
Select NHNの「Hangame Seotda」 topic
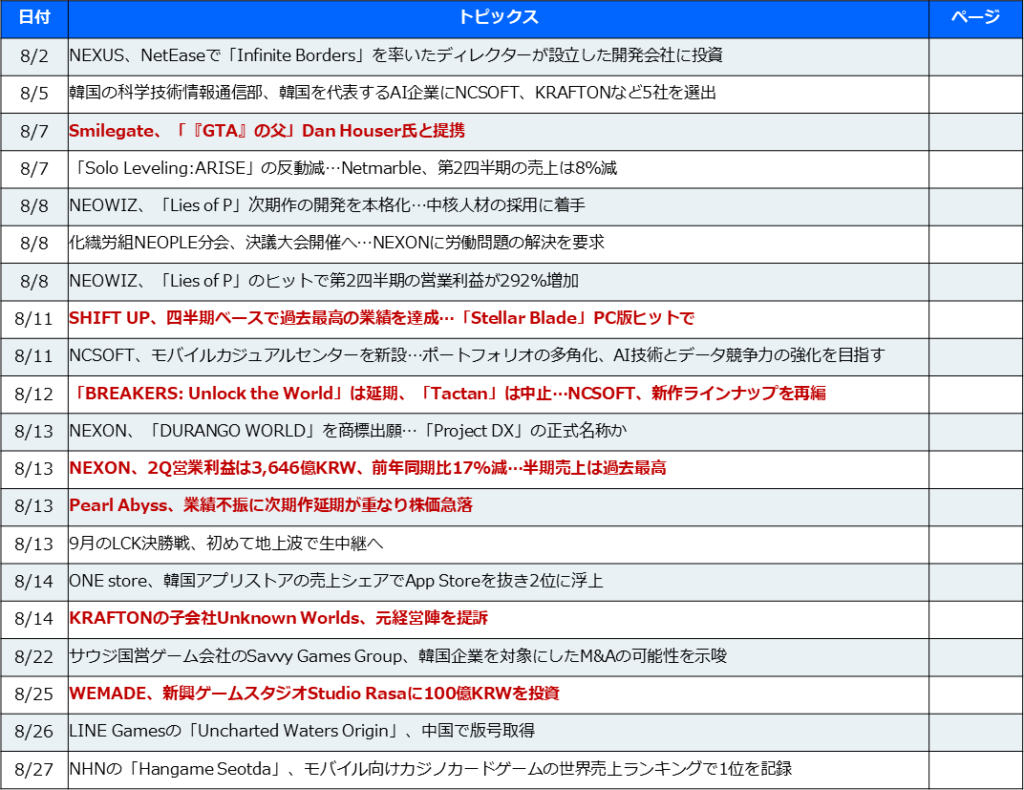[430, 768]
